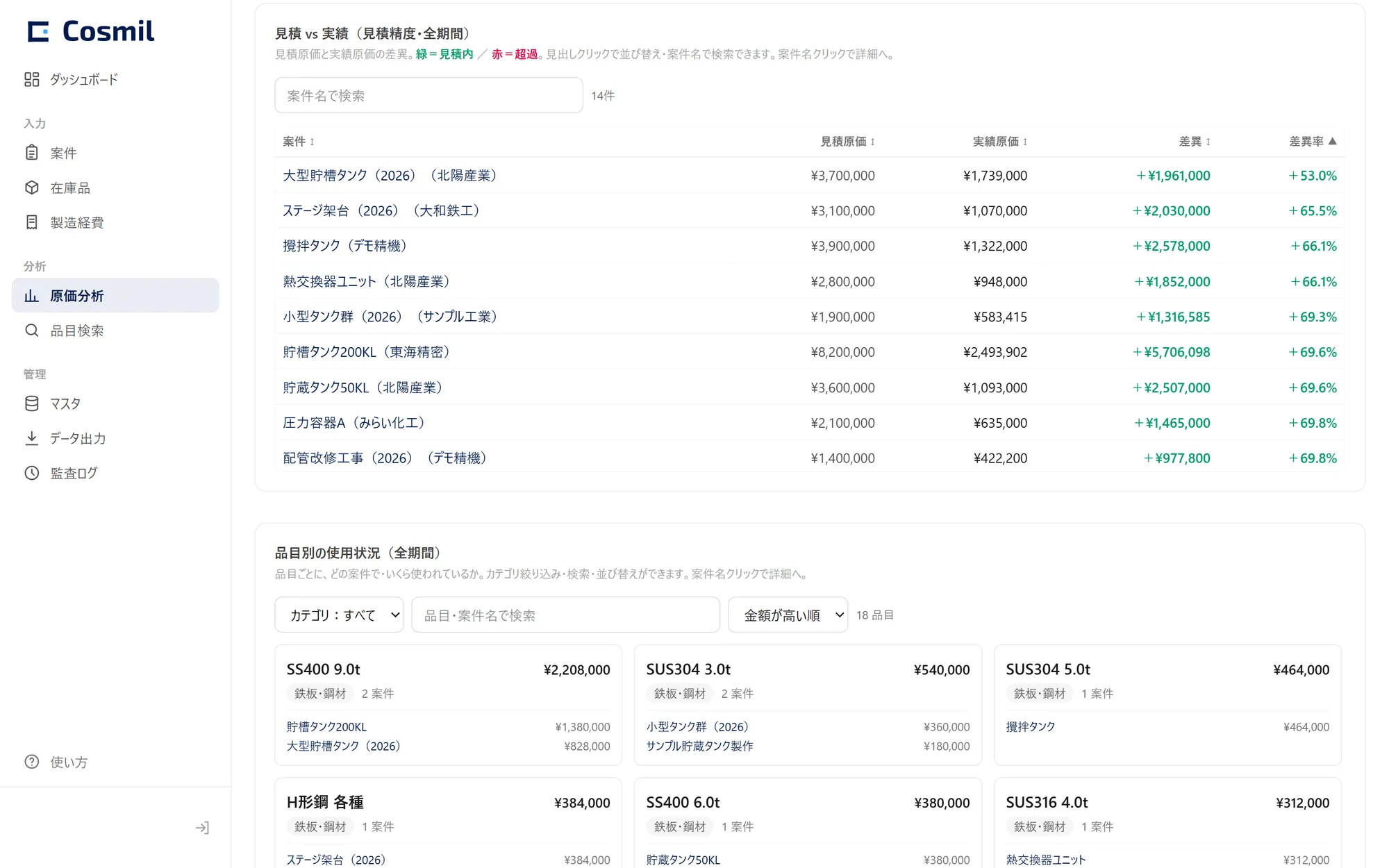The width and height of the screenshot is (1389, 868).
Task: Click the SUS316 4.0t card title
Action: (x=1047, y=803)
